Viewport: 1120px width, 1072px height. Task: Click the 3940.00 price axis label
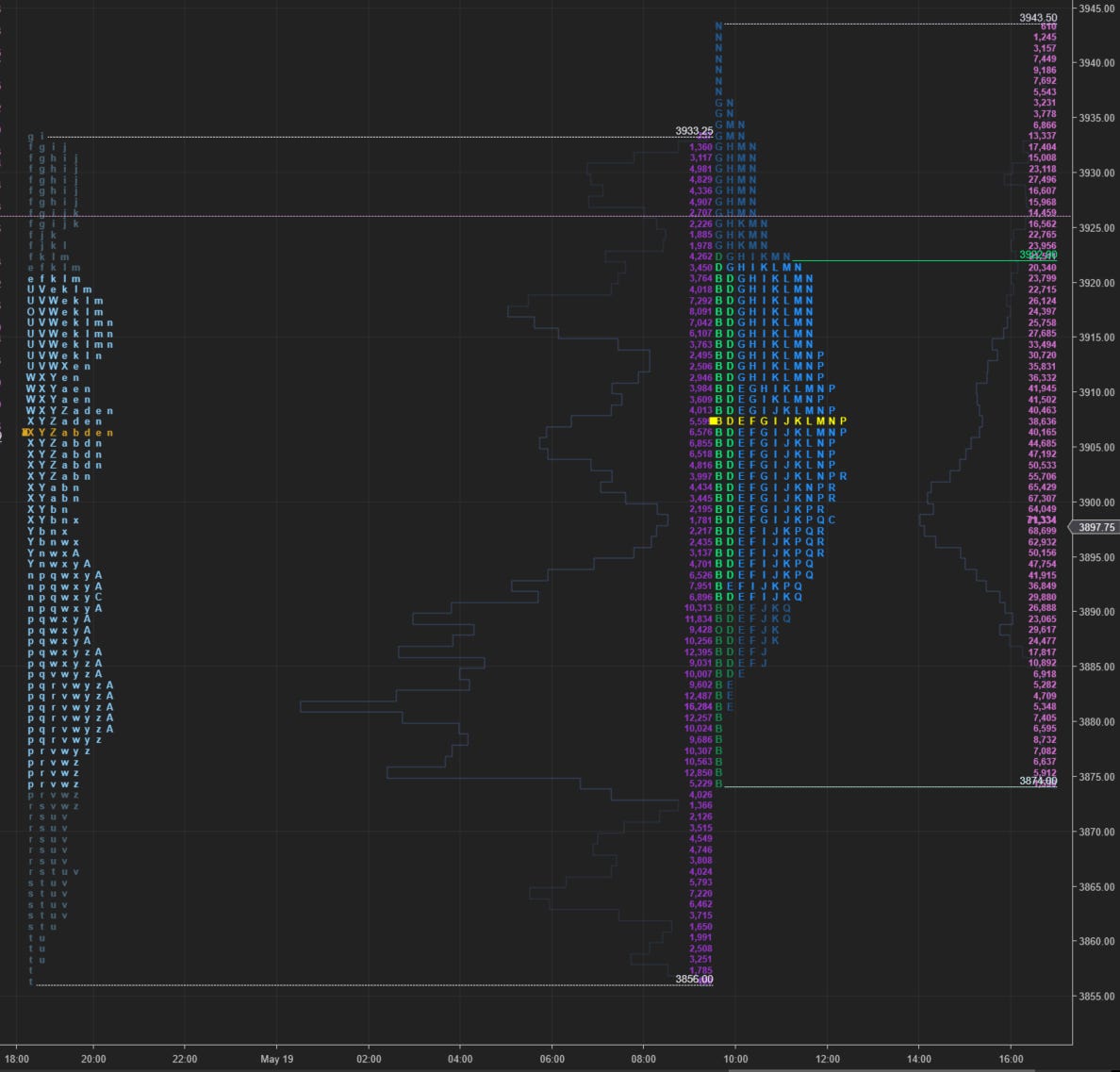coord(1096,63)
